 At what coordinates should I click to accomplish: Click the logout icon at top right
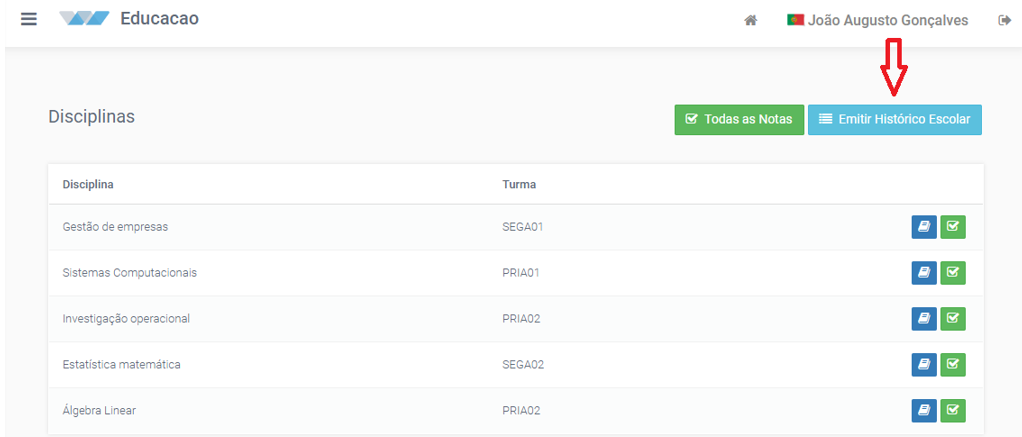point(1004,21)
